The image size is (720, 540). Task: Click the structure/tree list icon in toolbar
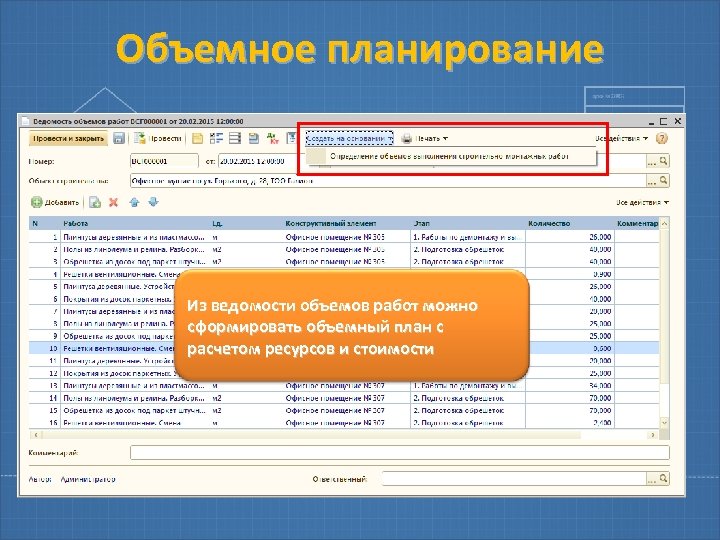(216, 138)
